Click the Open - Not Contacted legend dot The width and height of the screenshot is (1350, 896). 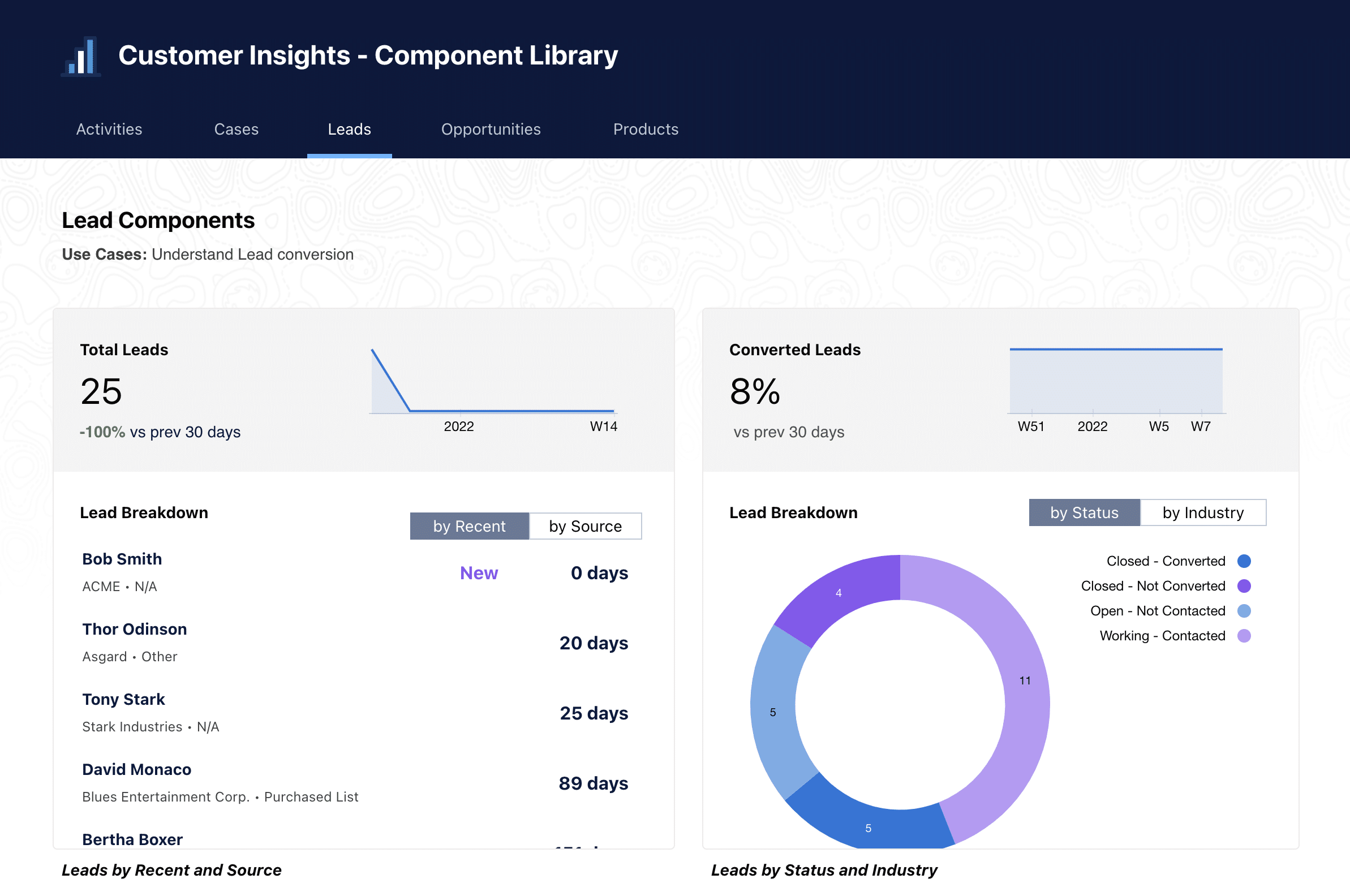1244,611
